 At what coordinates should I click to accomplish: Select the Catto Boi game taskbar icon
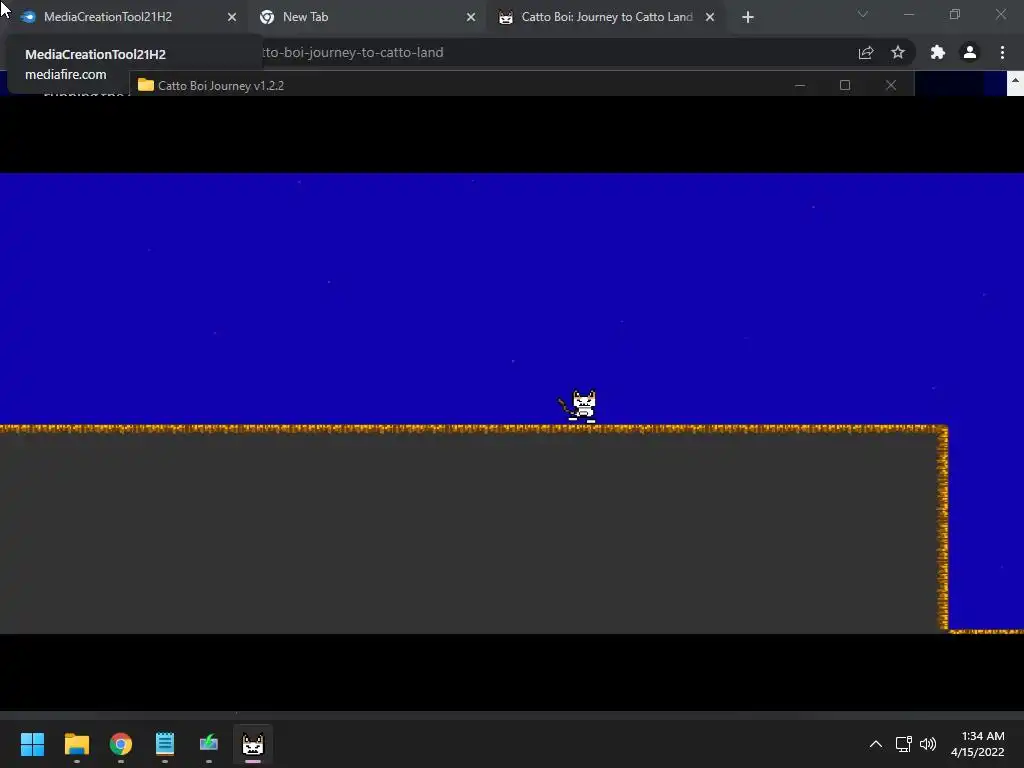[253, 744]
